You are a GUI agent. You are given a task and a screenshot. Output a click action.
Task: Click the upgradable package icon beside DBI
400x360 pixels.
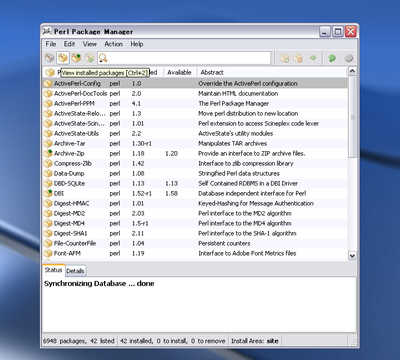click(48, 193)
